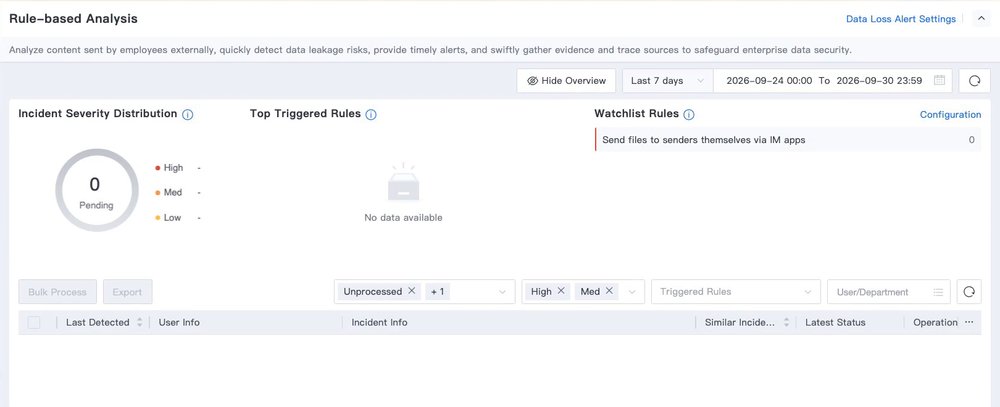Collapse the Rule-based Analysis panel chevron
The height and width of the screenshot is (407, 1000).
point(982,19)
